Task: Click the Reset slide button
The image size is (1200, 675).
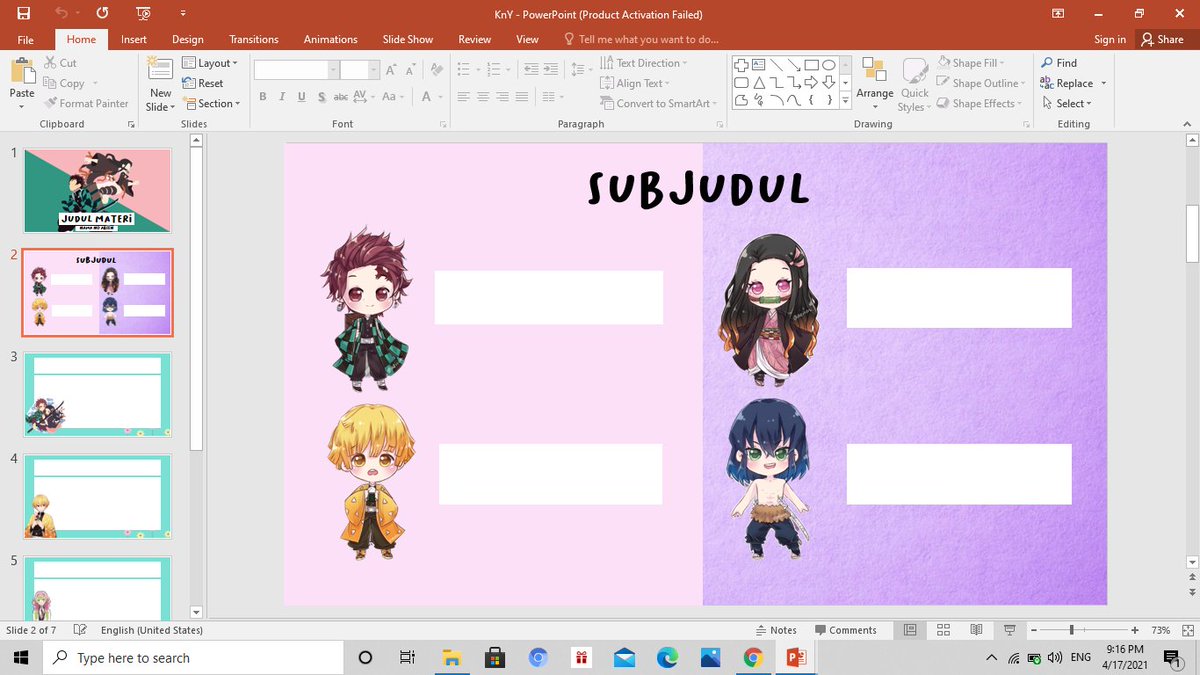Action: coord(203,83)
